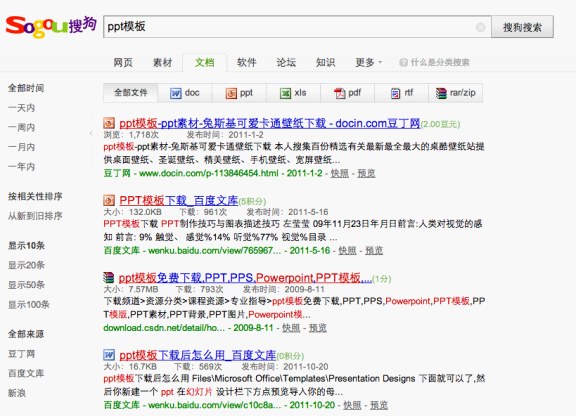
Task: Filter source to 豆丁网
Action: 21,354
